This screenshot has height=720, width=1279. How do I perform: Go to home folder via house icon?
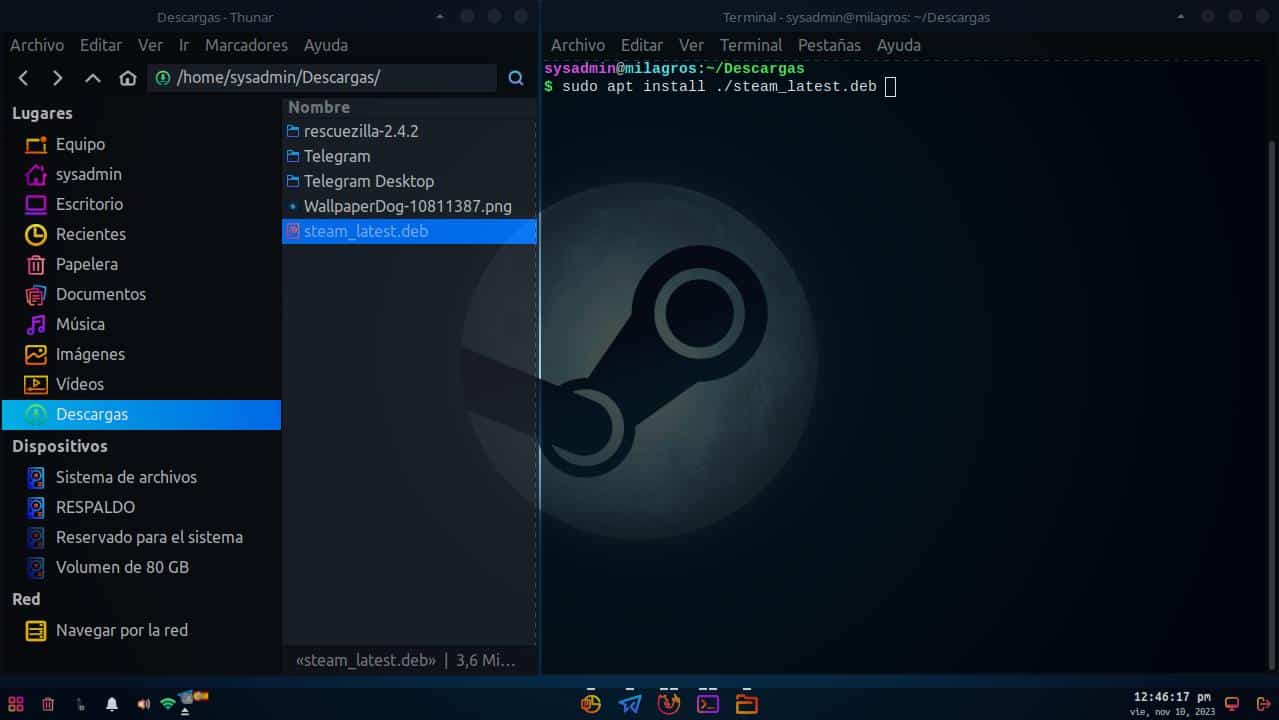point(127,78)
